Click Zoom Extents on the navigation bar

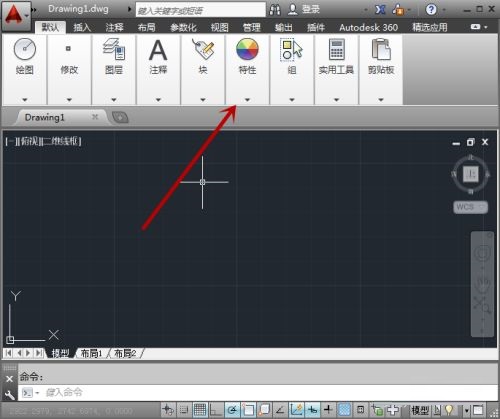482,305
